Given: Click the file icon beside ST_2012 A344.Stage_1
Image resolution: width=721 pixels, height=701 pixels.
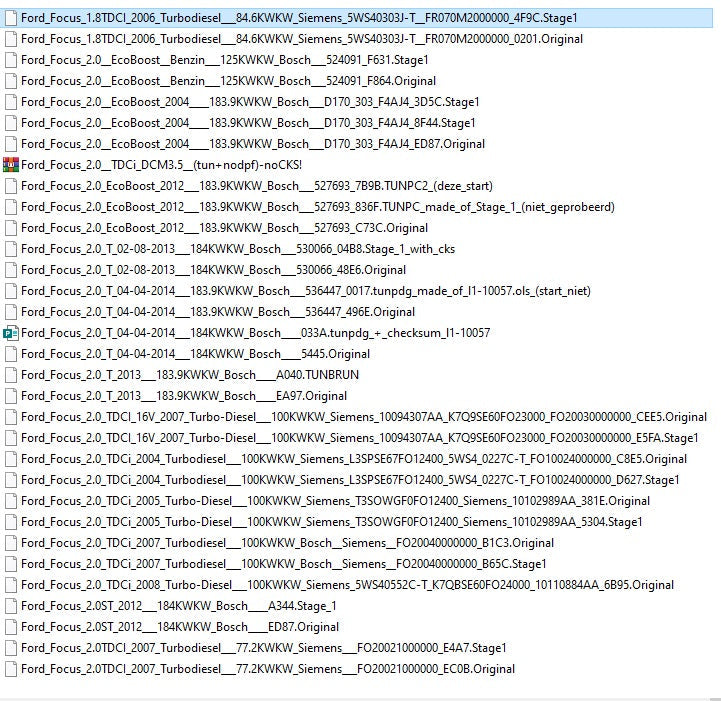Looking at the screenshot, I should tap(11, 606).
